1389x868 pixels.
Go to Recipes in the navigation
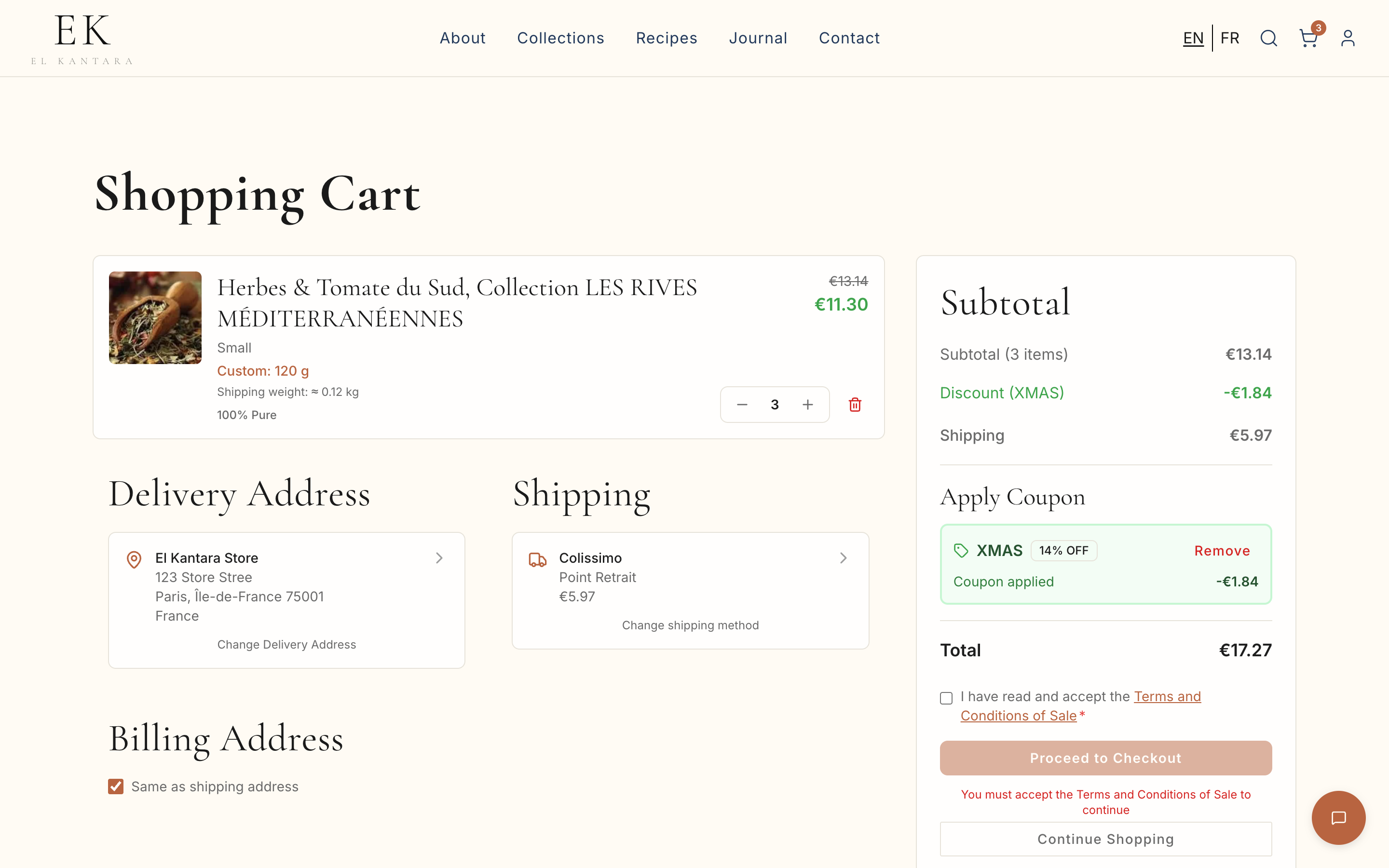(x=667, y=39)
